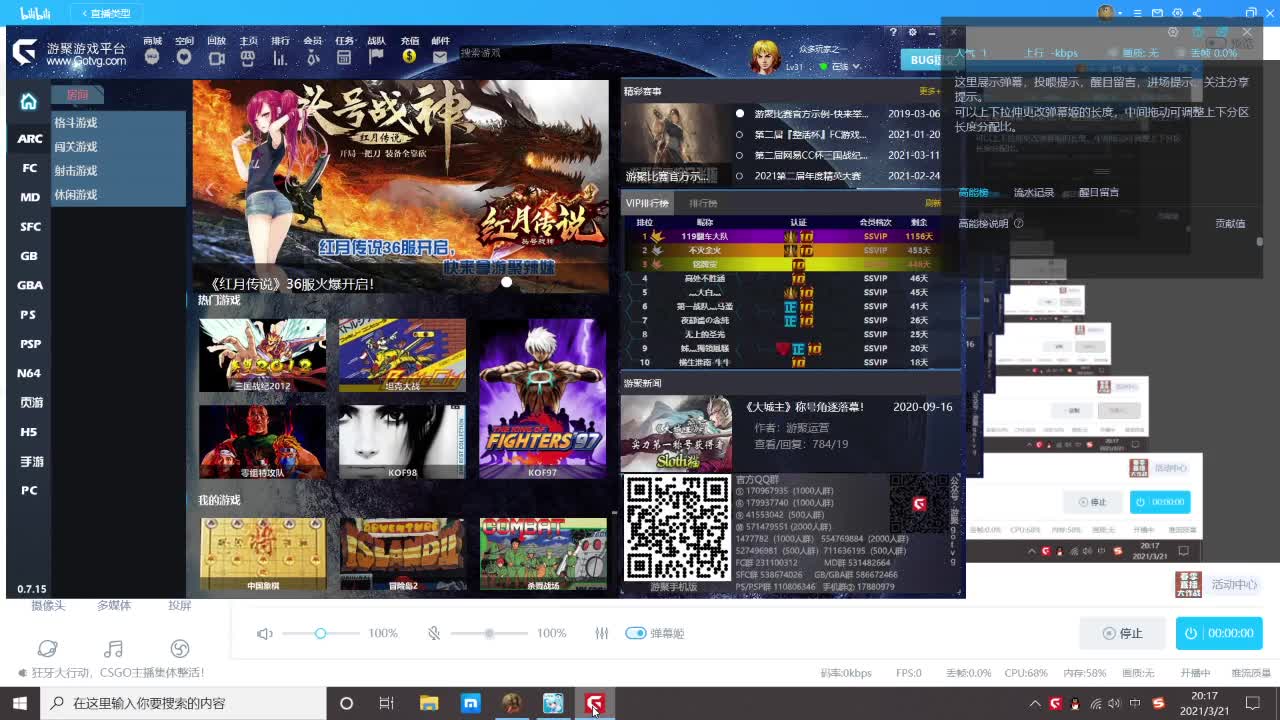Image resolution: width=1280 pixels, height=720 pixels.
Task: Open the 回放 replay camera icon
Action: (216, 58)
